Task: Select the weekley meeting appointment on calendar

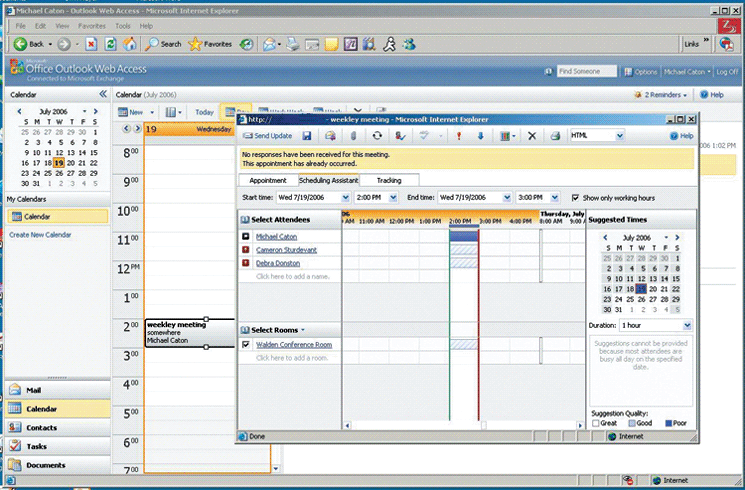Action: 190,333
